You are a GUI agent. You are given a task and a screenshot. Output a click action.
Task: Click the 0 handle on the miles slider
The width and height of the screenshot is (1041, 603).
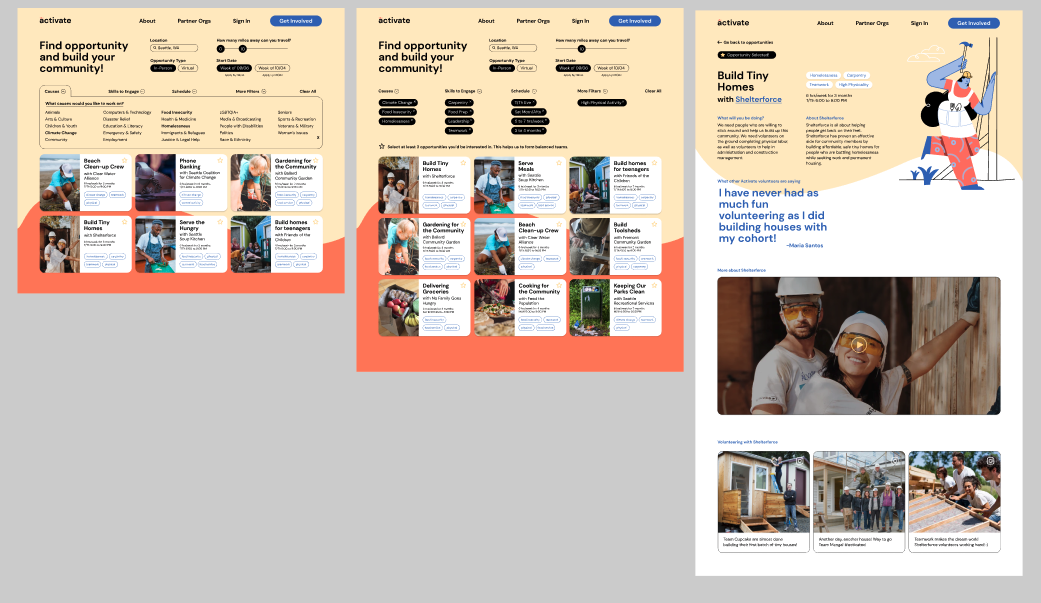(x=221, y=48)
